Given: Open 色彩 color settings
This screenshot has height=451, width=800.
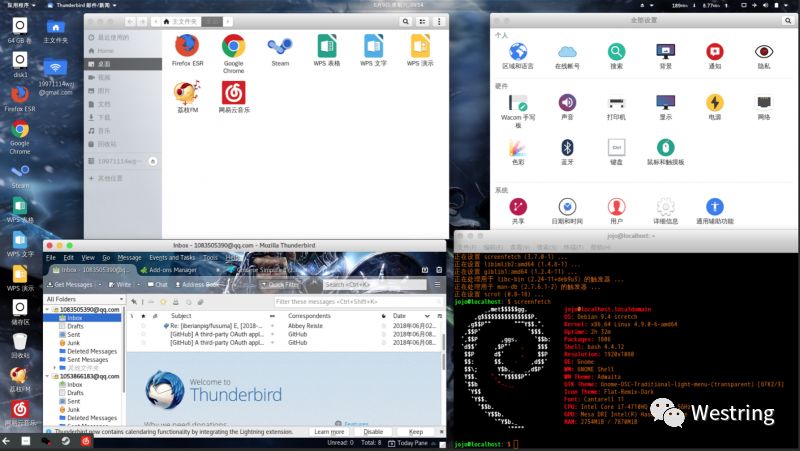Looking at the screenshot, I should coord(518,152).
